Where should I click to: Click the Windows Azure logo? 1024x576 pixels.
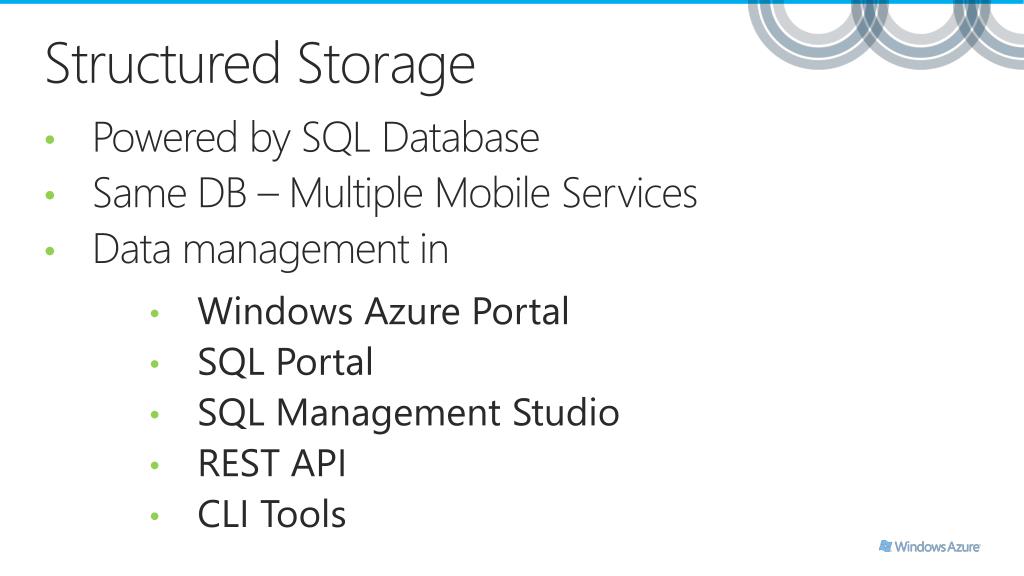(x=929, y=547)
